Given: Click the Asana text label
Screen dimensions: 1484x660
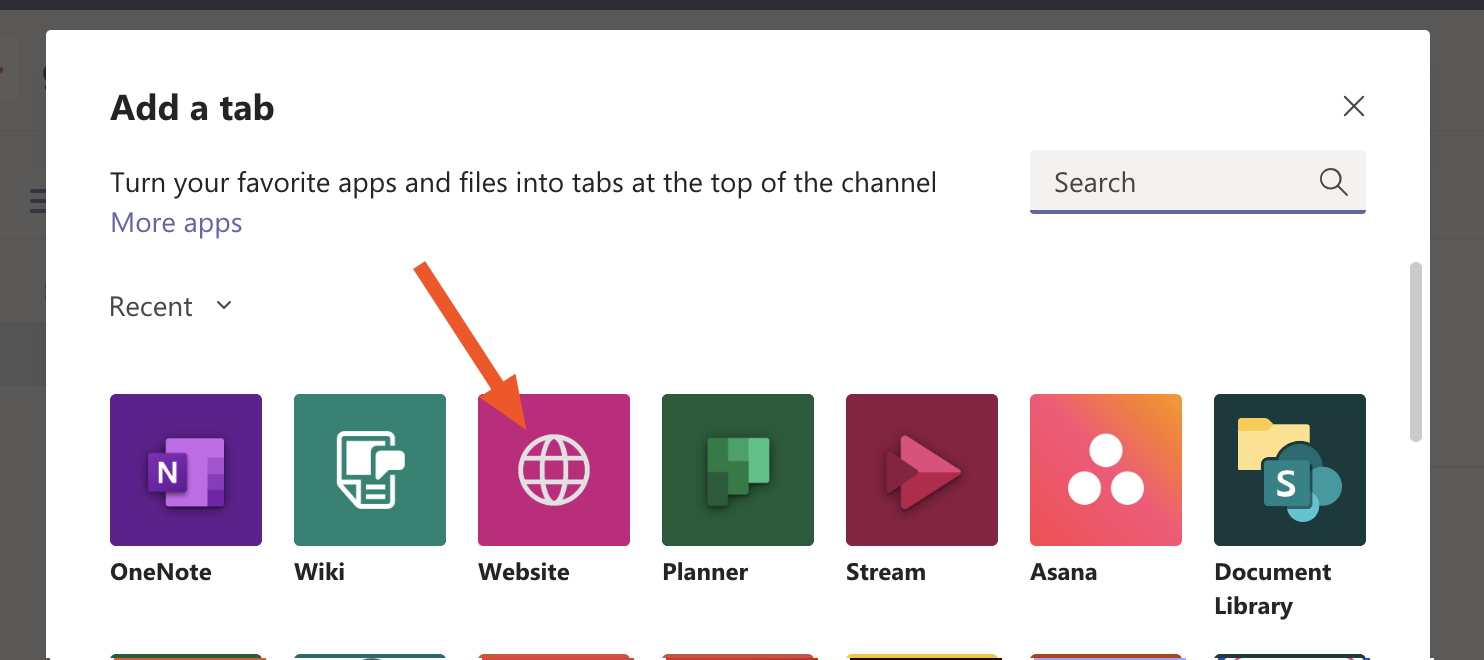Looking at the screenshot, I should pos(1064,572).
